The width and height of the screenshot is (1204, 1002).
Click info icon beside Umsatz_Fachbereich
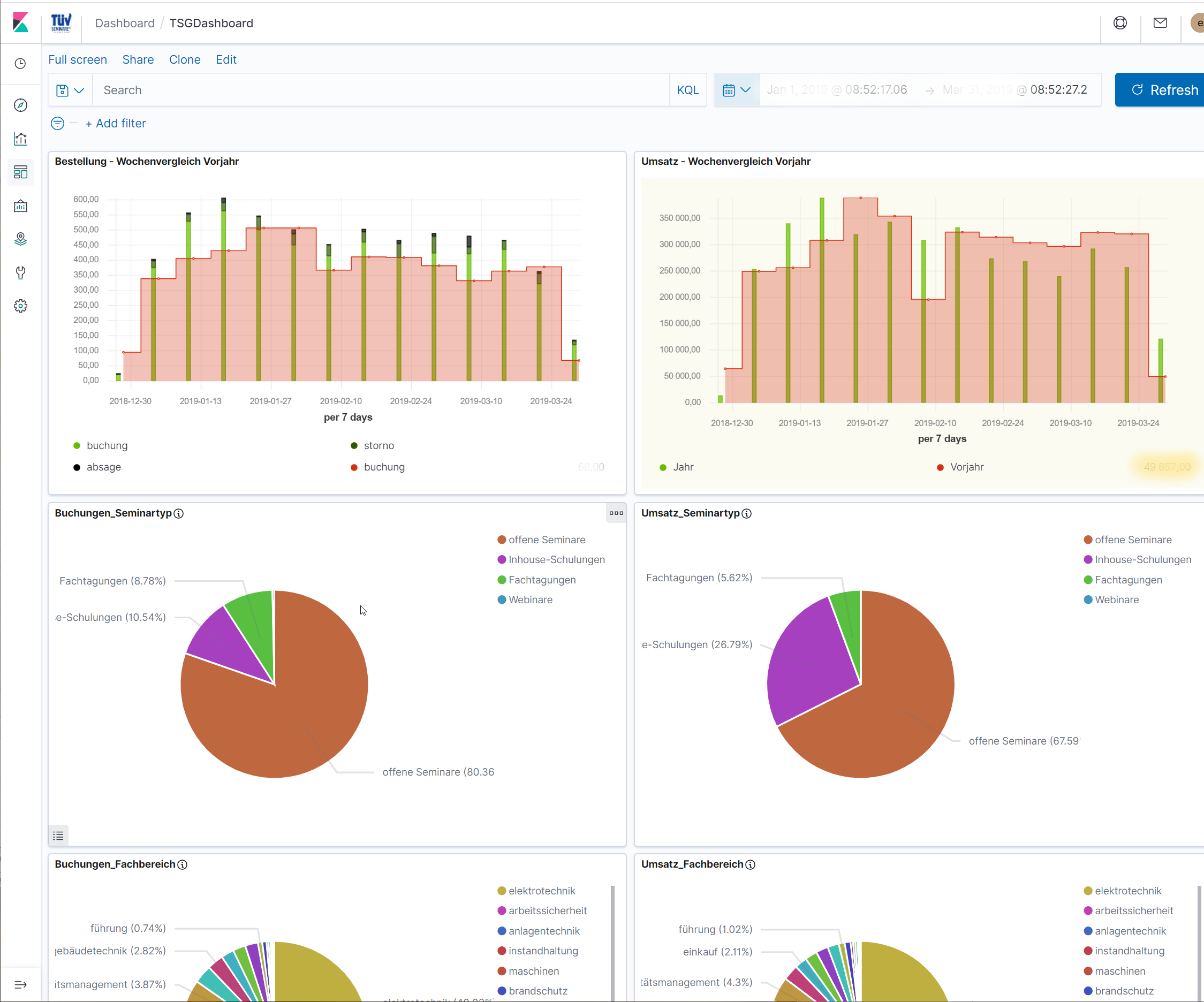(750, 864)
